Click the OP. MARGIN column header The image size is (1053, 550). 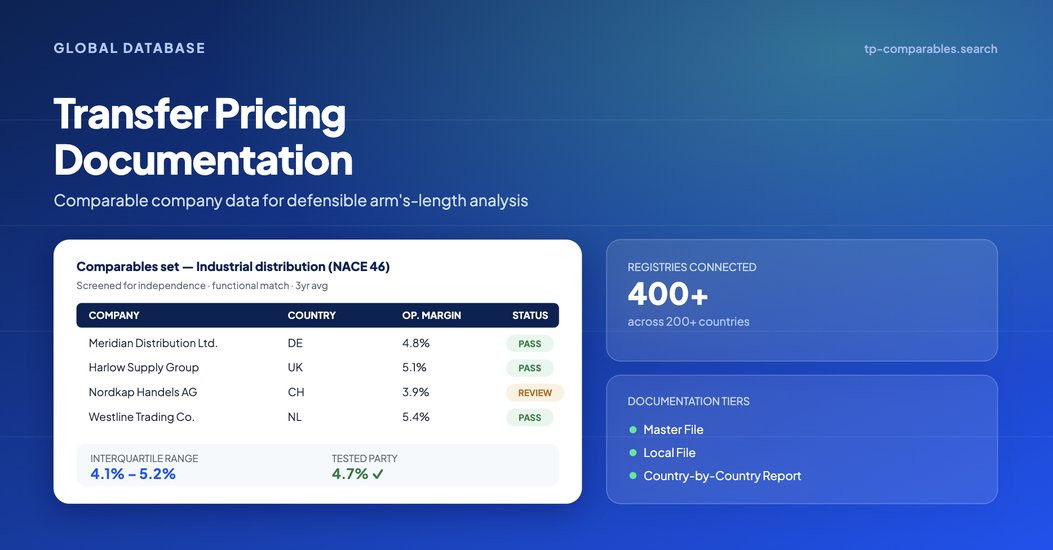pyautogui.click(x=432, y=316)
